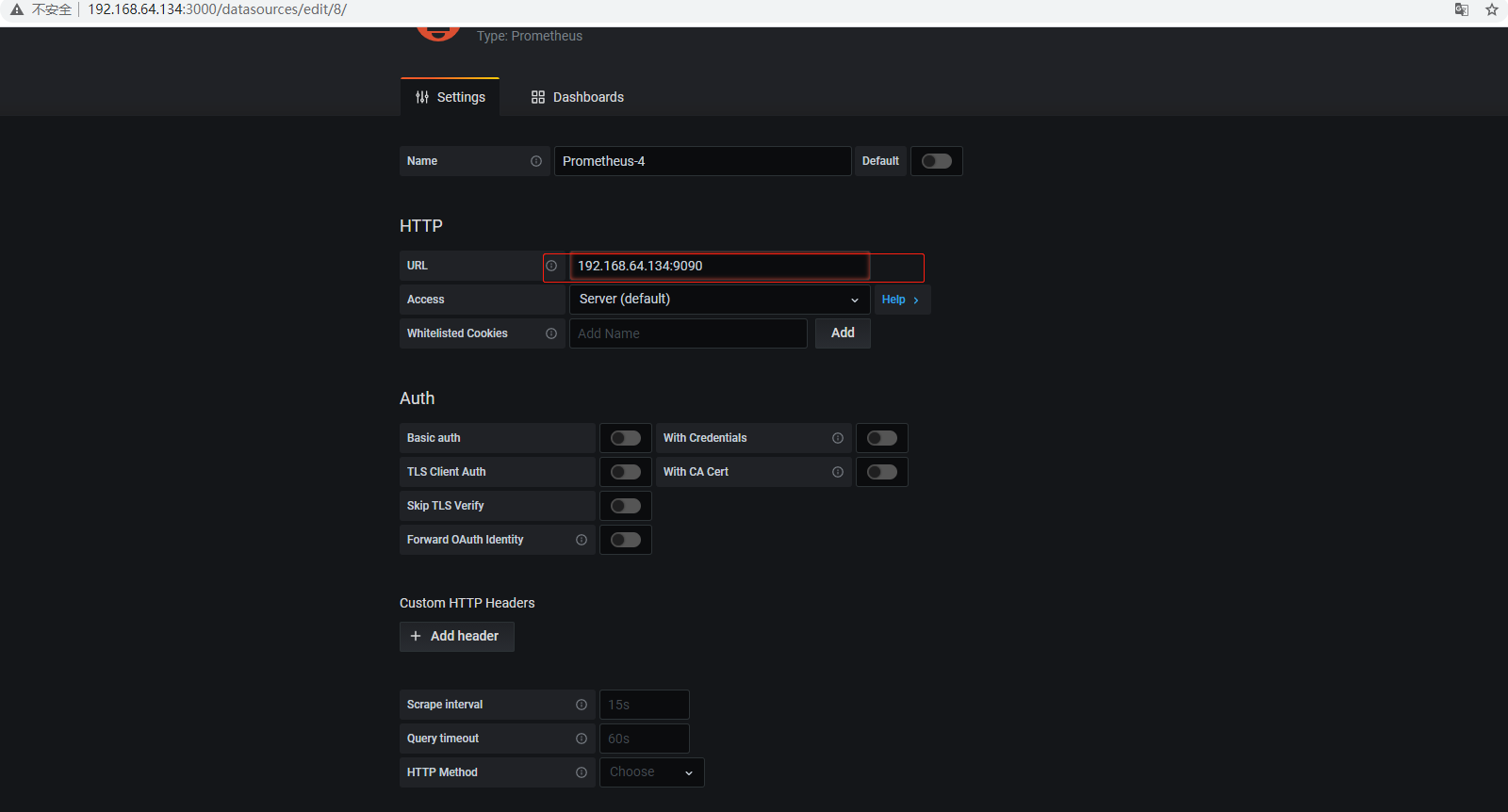
Task: Click the HTTP section heading
Action: click(421, 226)
